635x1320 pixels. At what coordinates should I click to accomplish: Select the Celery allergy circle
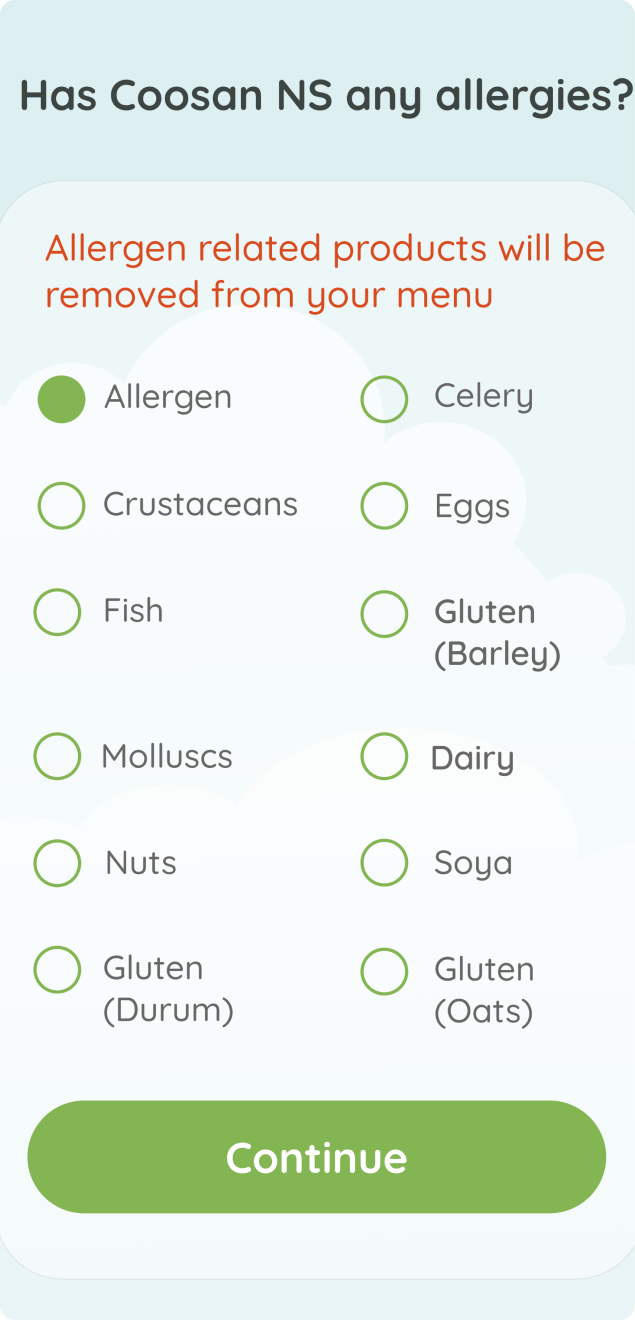[384, 399]
